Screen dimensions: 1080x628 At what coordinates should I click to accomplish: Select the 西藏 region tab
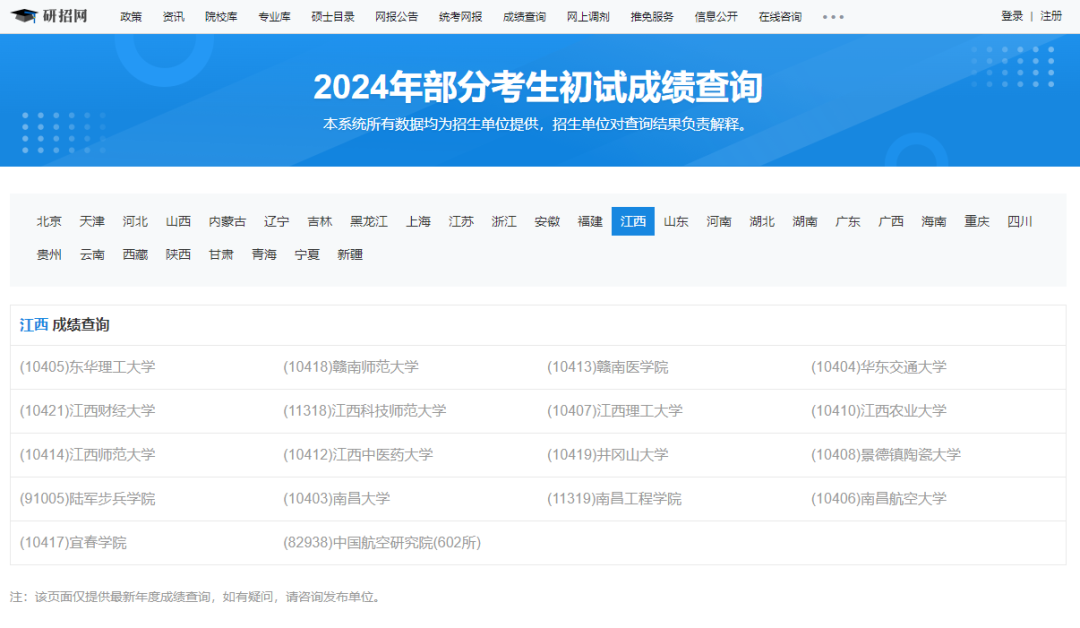point(135,254)
